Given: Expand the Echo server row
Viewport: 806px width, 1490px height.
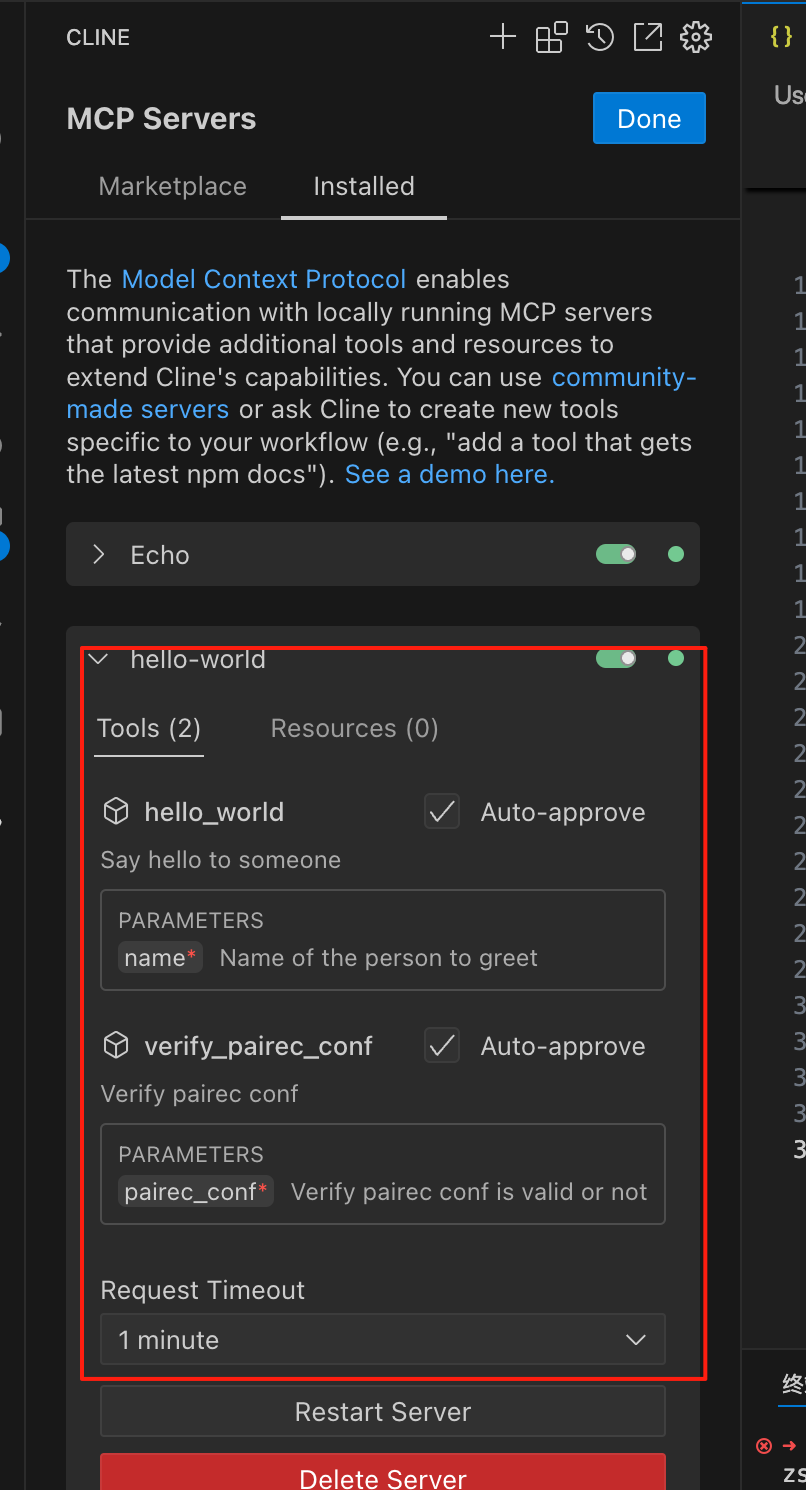Looking at the screenshot, I should tap(99, 555).
